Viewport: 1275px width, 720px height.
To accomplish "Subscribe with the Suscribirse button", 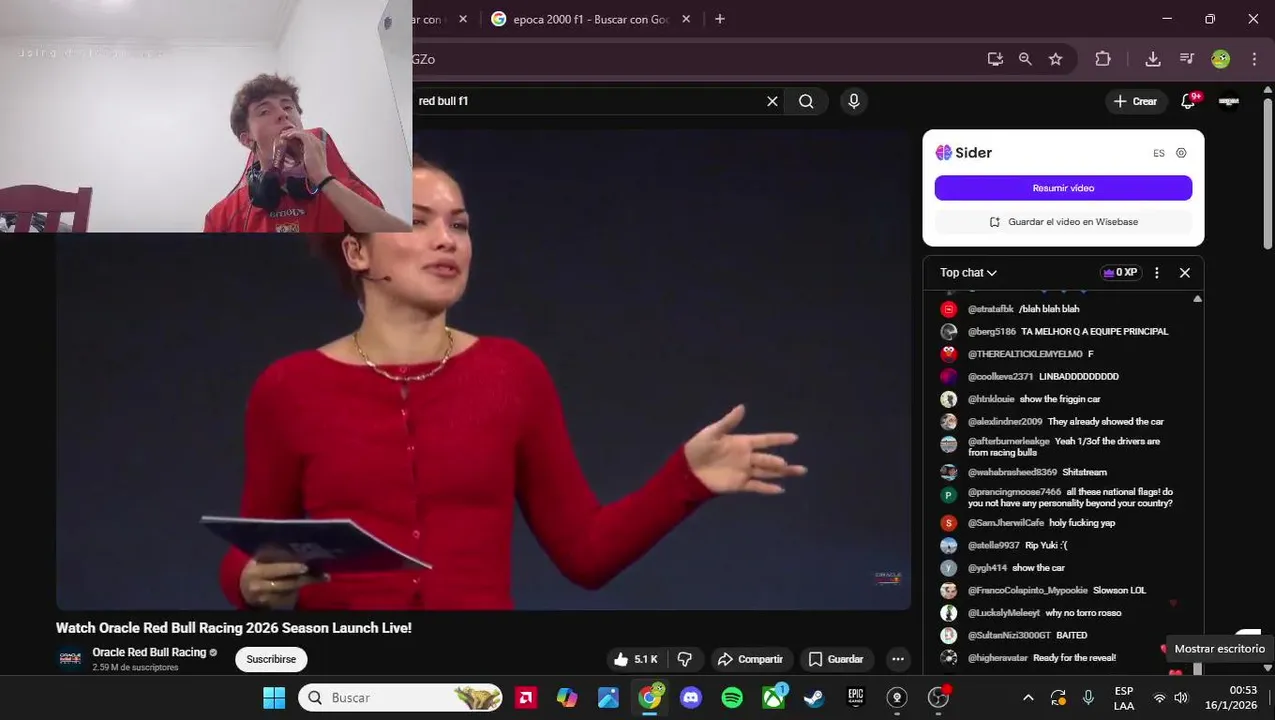I will [x=271, y=659].
